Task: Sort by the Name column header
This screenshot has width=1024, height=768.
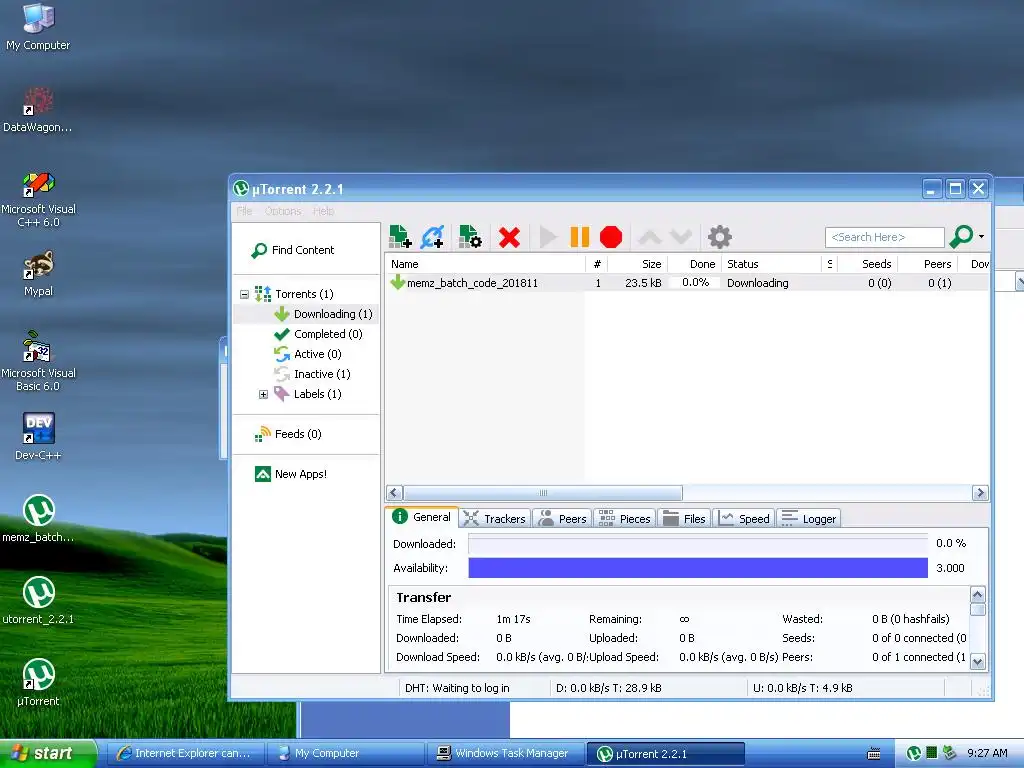Action: coord(485,264)
